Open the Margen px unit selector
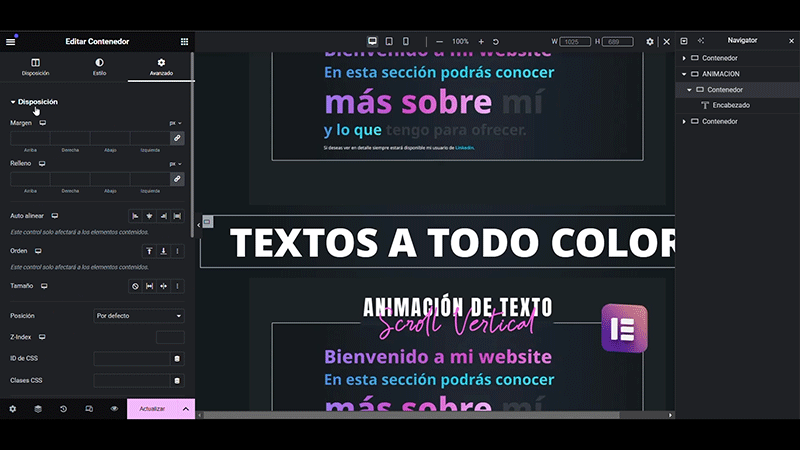The image size is (800, 450). click(176, 123)
